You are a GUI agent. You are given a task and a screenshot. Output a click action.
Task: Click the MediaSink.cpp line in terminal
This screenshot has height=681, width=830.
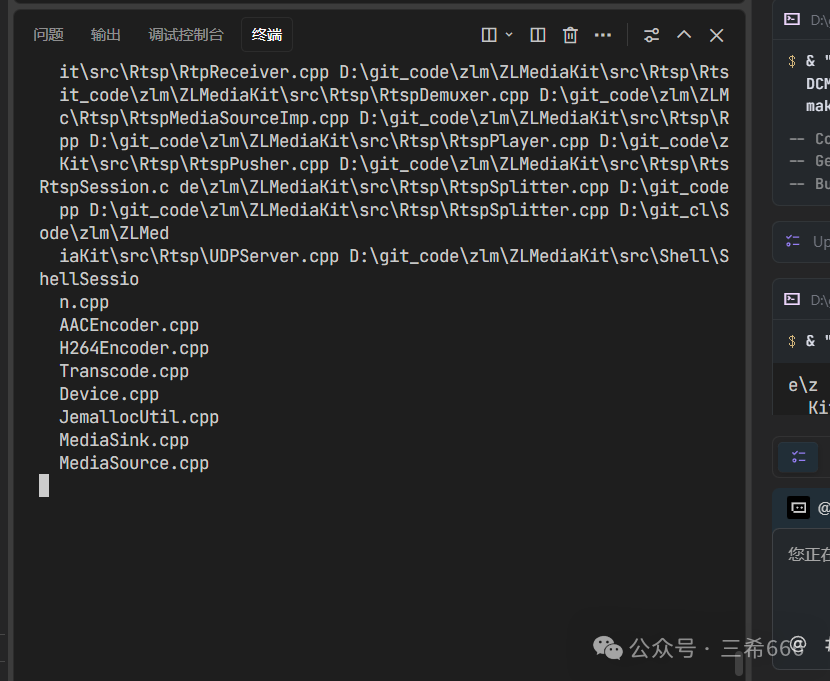(124, 440)
